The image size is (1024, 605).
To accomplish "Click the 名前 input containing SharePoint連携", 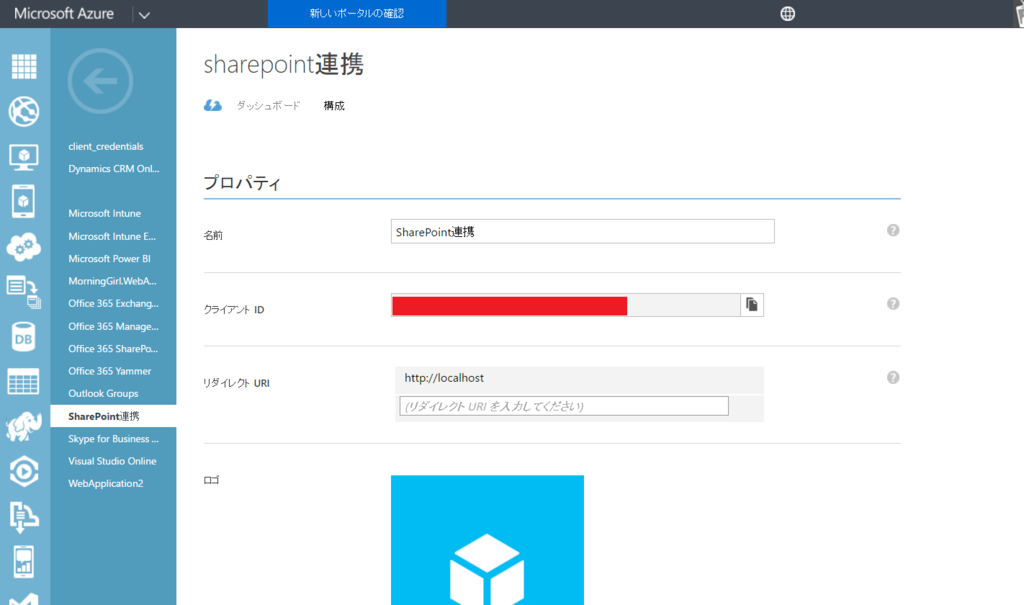I will click(x=583, y=231).
